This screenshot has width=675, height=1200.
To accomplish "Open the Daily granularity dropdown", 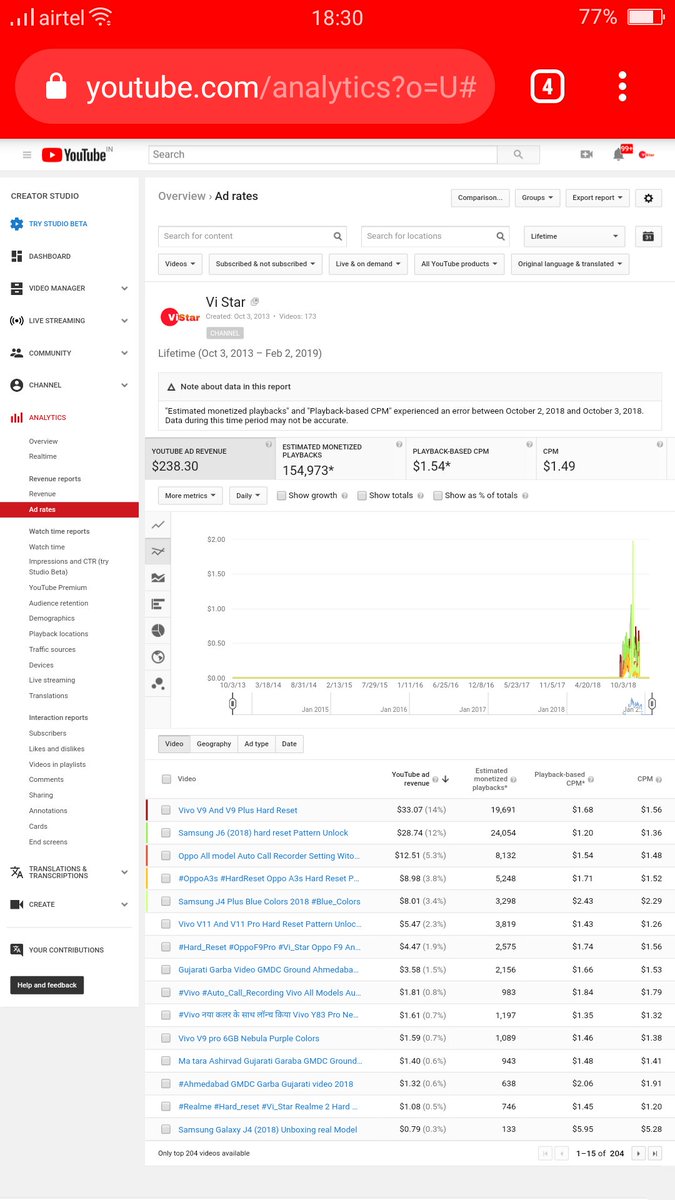I will coord(246,495).
